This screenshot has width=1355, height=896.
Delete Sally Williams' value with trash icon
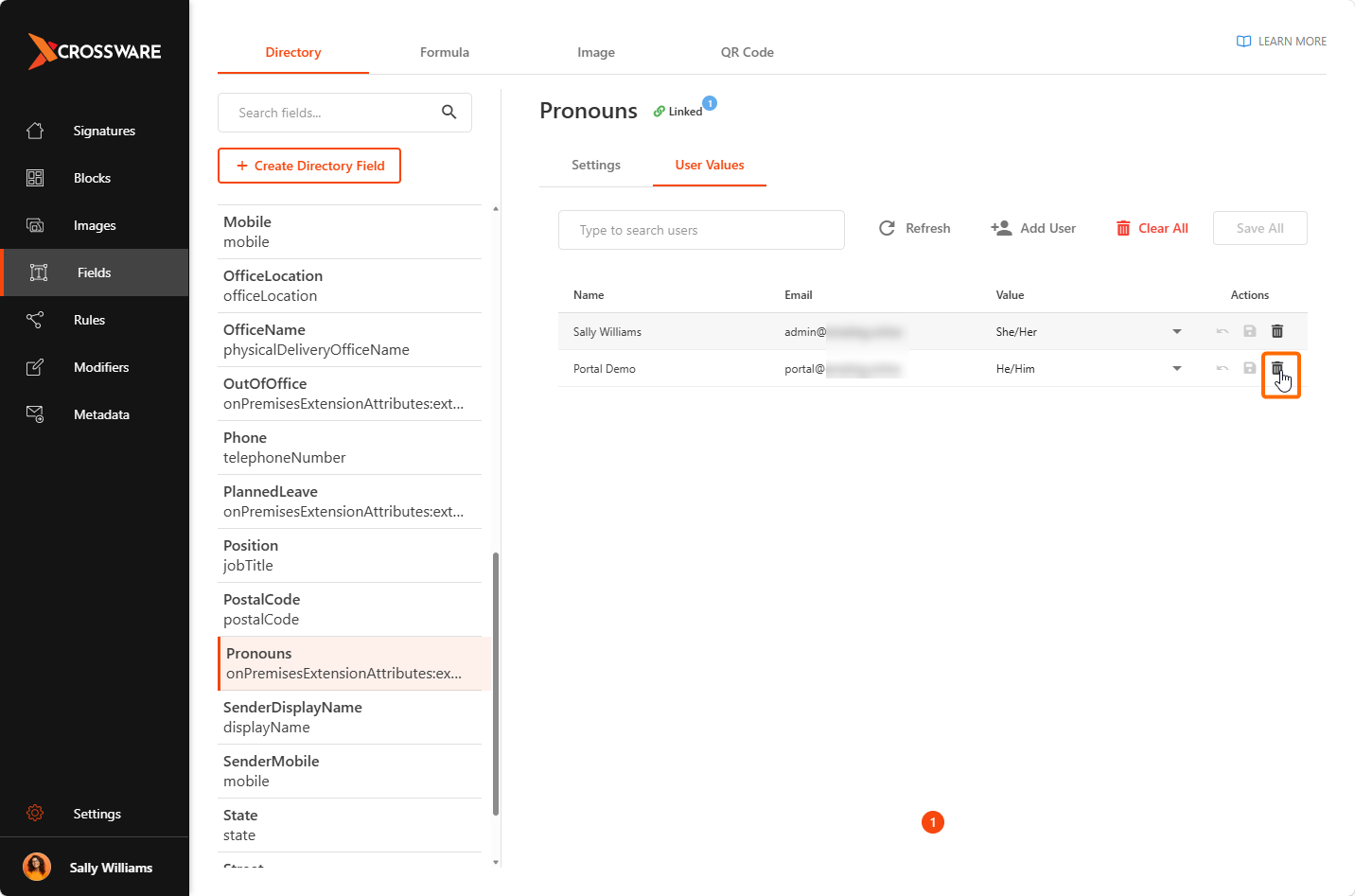tap(1277, 331)
